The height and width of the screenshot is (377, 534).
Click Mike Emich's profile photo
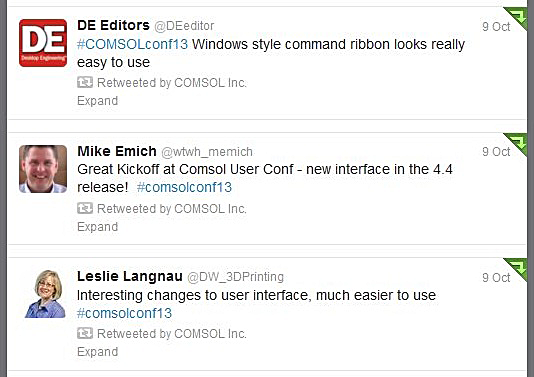coord(43,169)
